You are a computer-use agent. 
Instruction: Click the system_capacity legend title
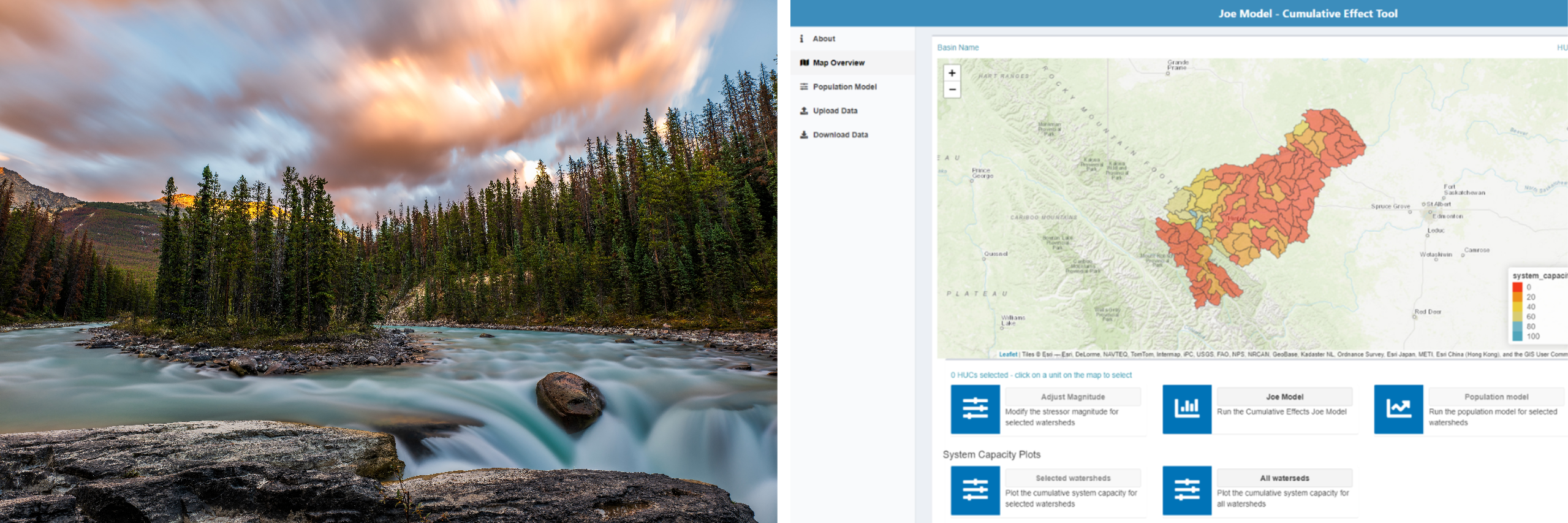(1539, 276)
